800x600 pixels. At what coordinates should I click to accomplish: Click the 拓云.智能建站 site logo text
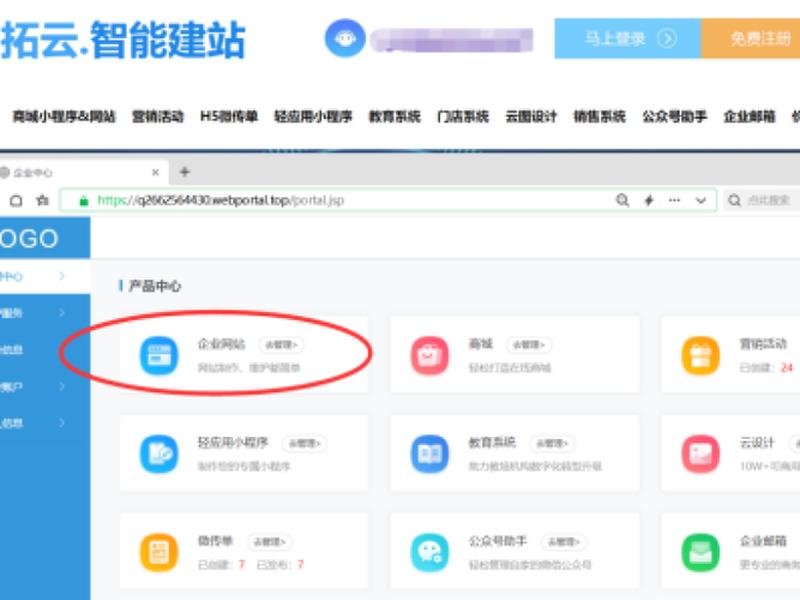[123, 40]
